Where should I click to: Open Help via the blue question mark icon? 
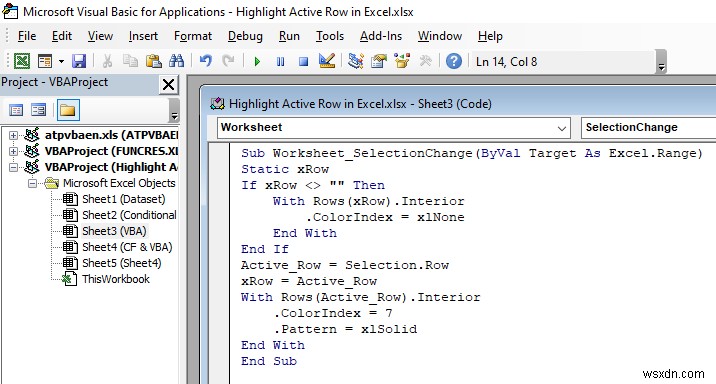click(x=453, y=61)
